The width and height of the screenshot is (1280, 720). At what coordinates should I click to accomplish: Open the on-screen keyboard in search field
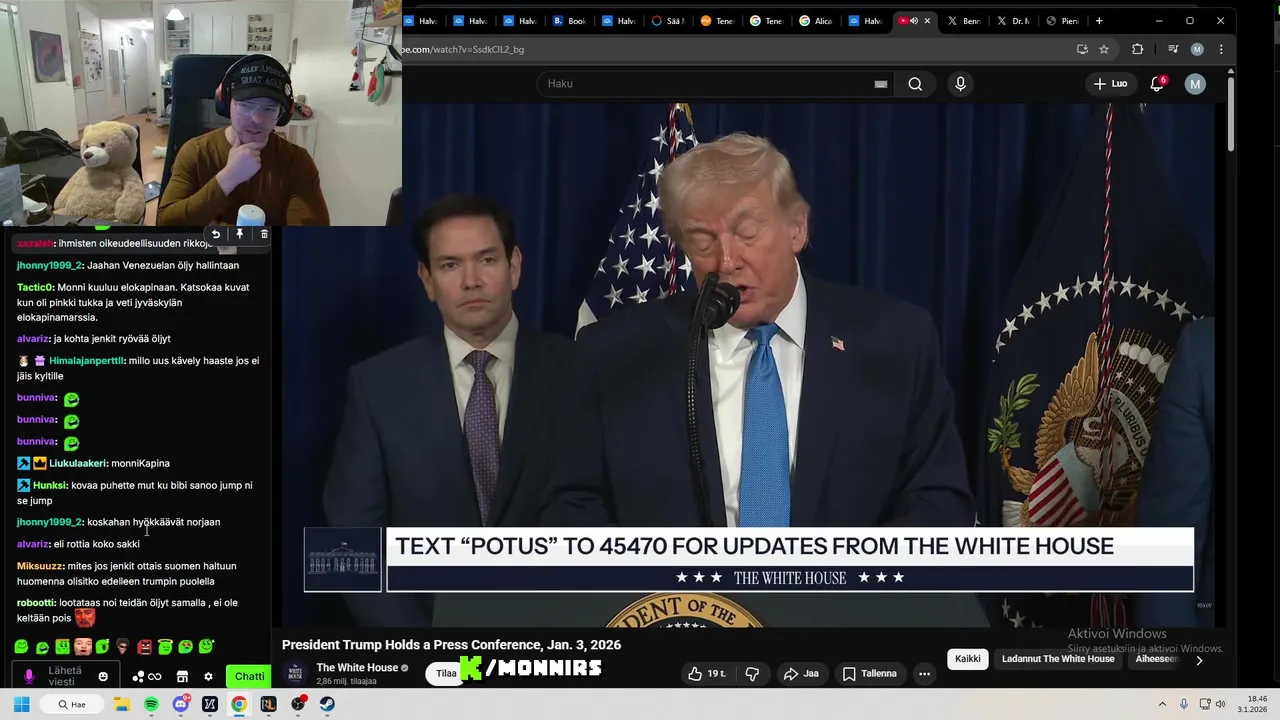pyautogui.click(x=880, y=84)
